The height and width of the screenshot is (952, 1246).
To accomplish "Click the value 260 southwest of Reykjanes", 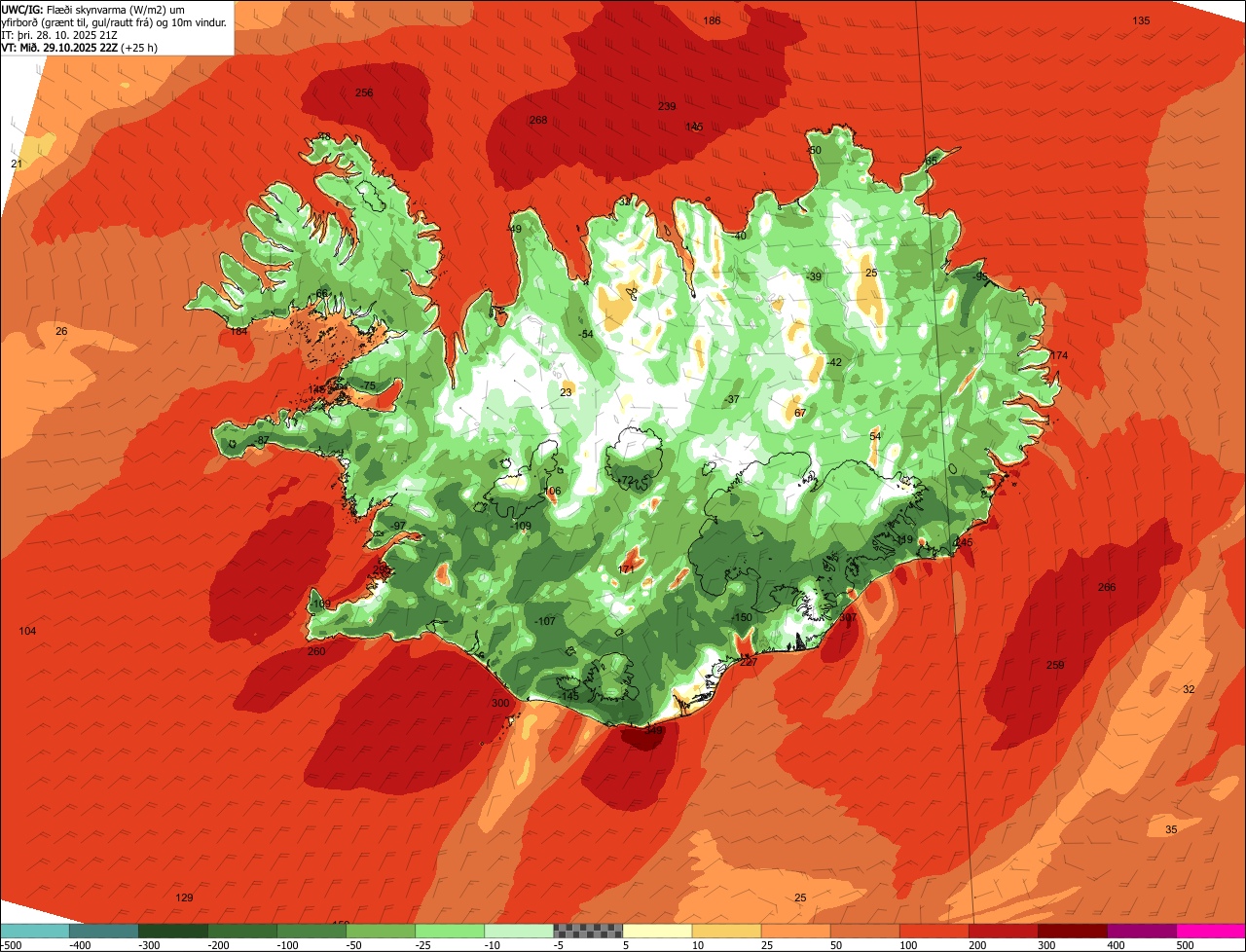I will tap(316, 652).
